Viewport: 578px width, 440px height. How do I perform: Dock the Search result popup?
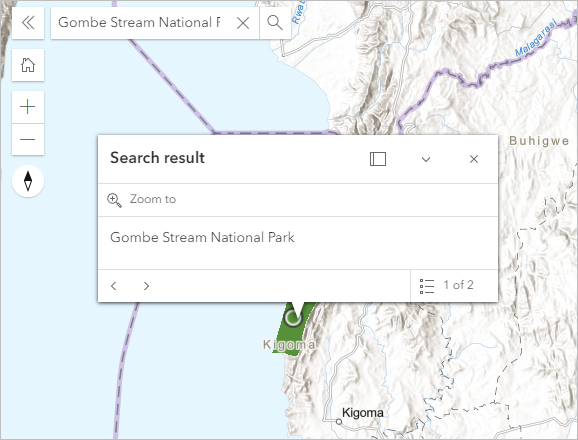click(378, 159)
